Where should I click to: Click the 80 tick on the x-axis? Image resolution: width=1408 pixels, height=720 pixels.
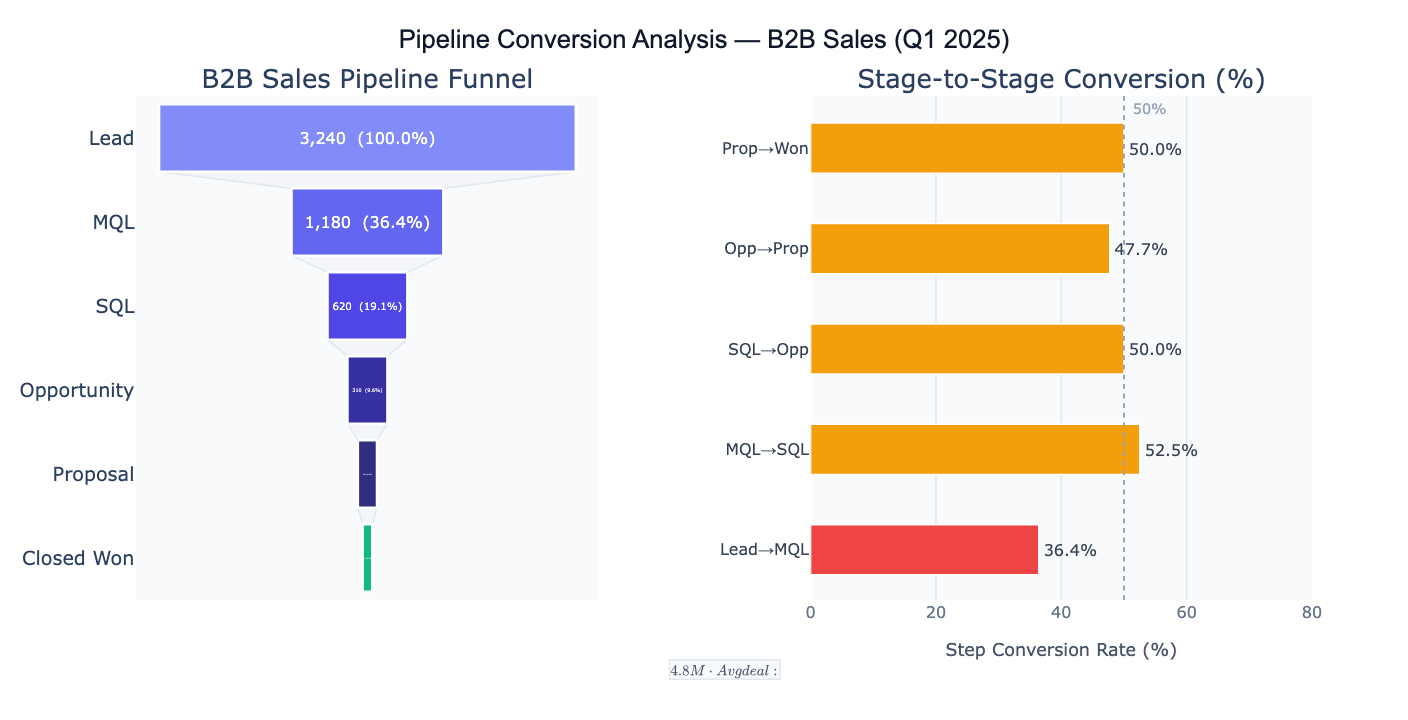[x=1312, y=612]
